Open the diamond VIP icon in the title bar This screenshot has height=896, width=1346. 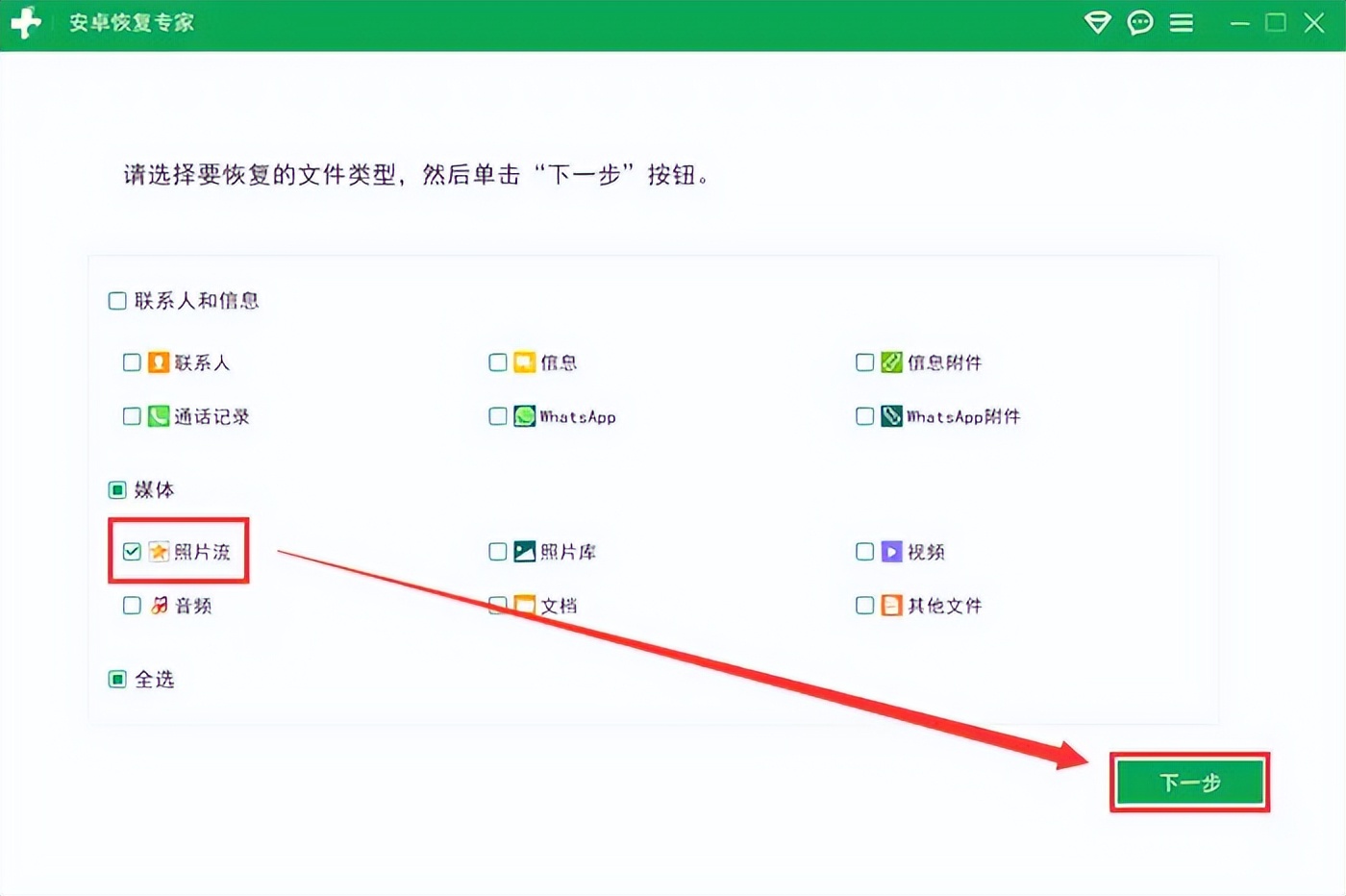point(1097,22)
